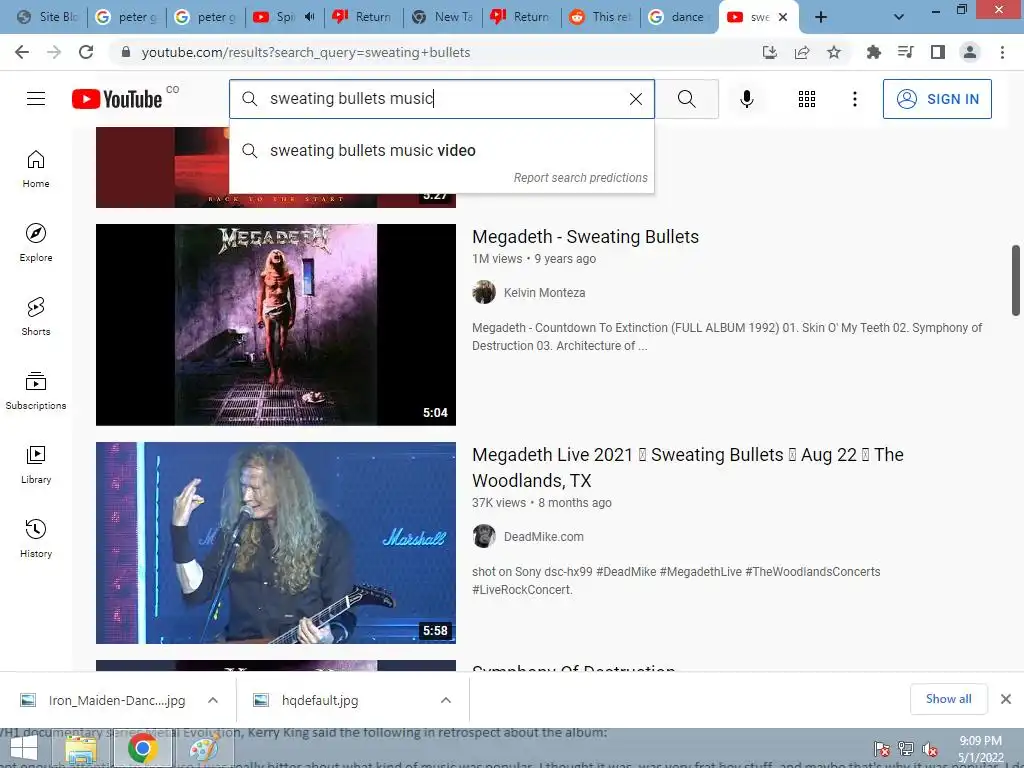Viewport: 1024px width, 768px height.
Task: Open Megadeth Live 2021 Sweating Bullets title
Action: pyautogui.click(x=688, y=468)
